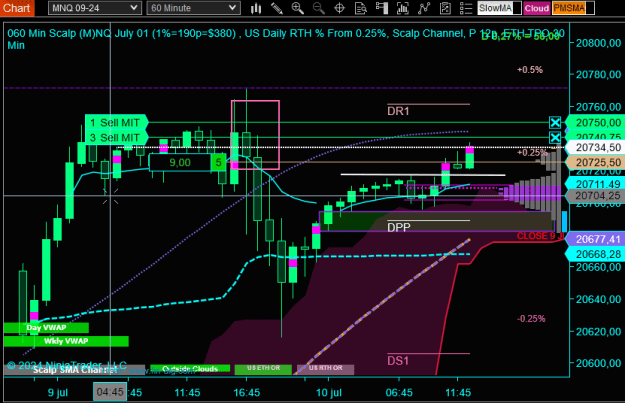Activate the zoom out magnifier
Screen dimensions: 625x403
pyautogui.click(x=318, y=8)
